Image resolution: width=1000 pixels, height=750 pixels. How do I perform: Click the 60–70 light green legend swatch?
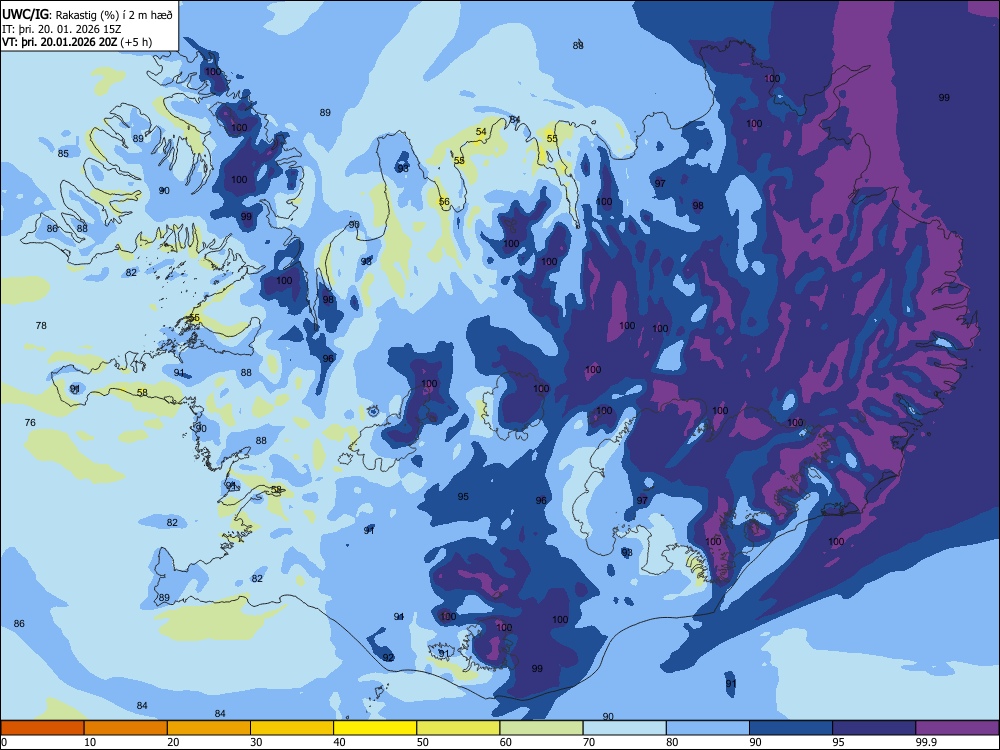click(x=541, y=728)
